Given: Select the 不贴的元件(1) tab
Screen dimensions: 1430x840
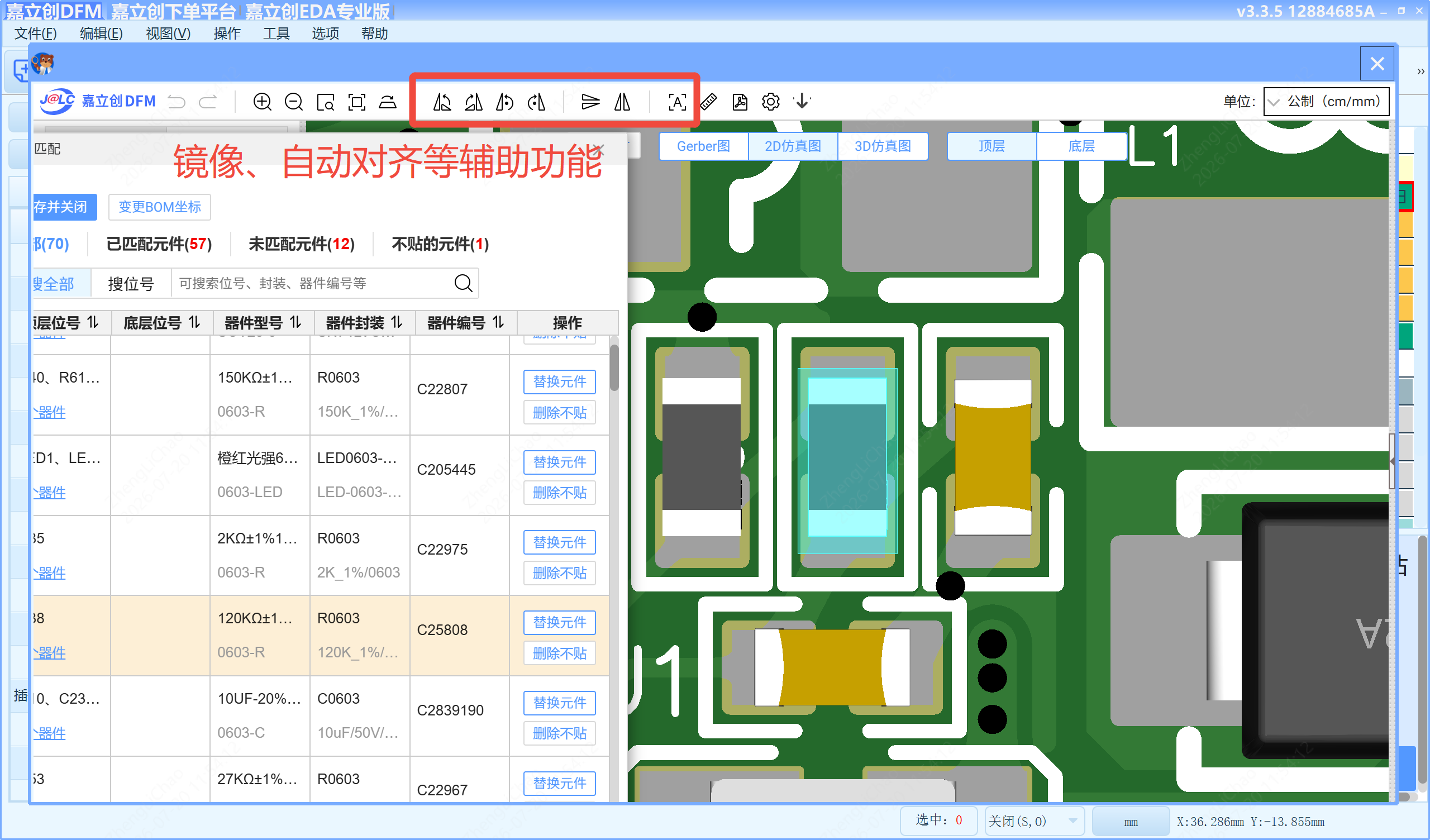Looking at the screenshot, I should 440,244.
